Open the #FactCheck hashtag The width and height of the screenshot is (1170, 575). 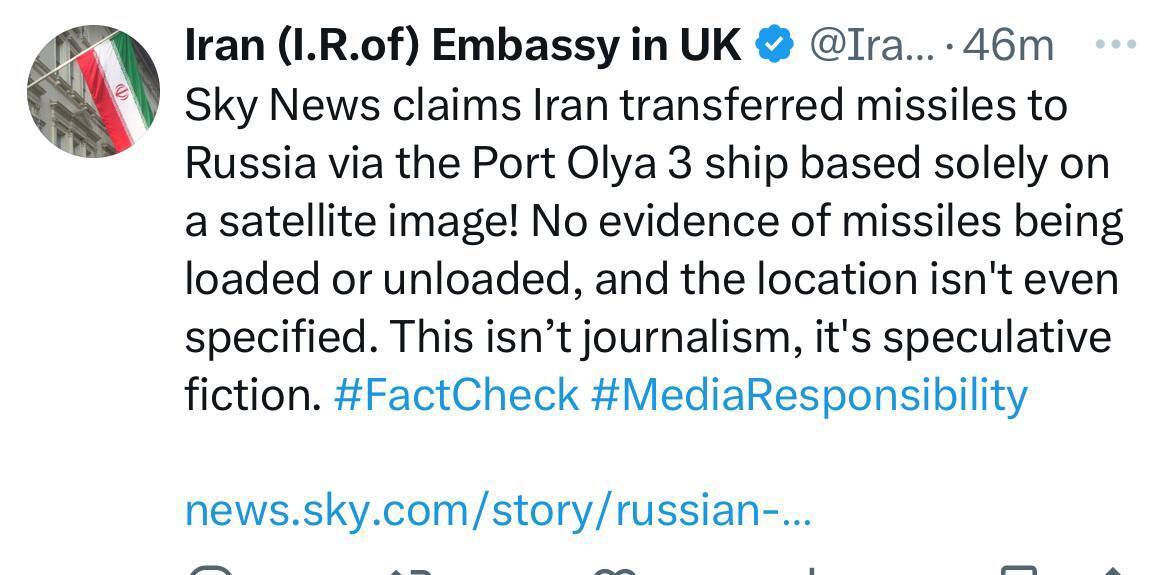pyautogui.click(x=456, y=395)
